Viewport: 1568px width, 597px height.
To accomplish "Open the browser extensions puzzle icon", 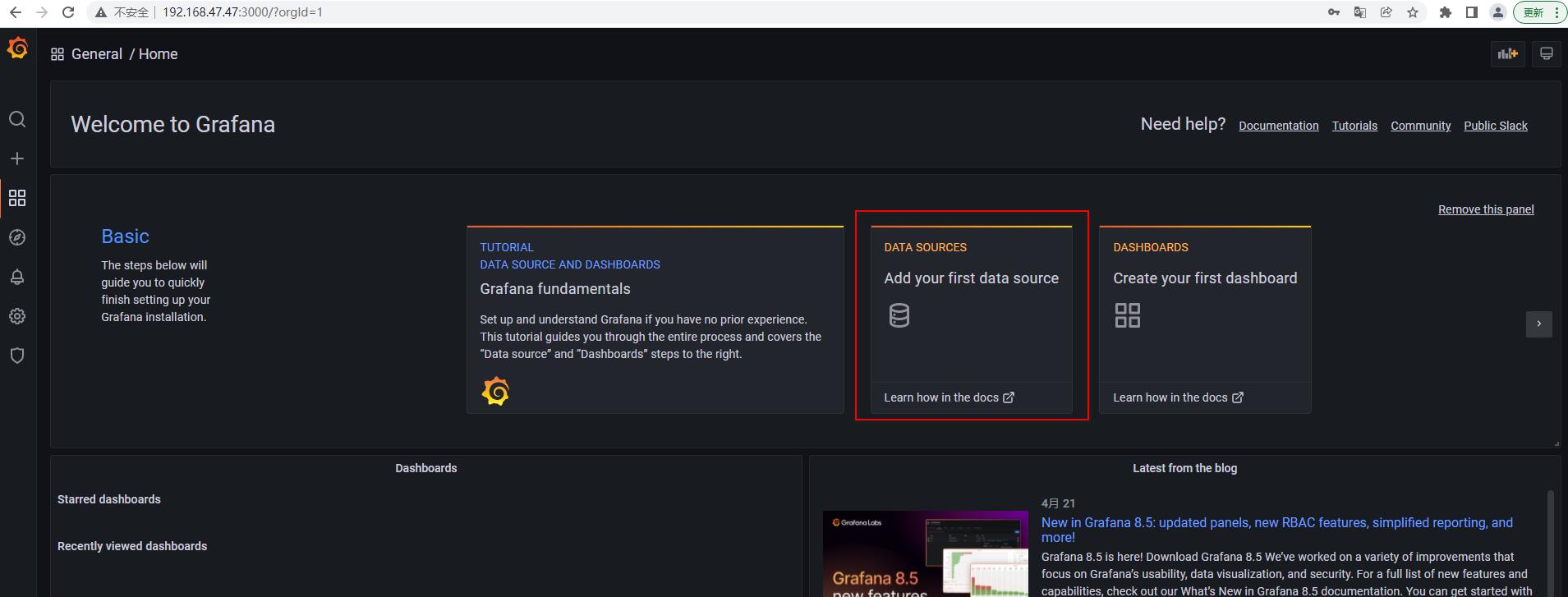I will point(1446,12).
